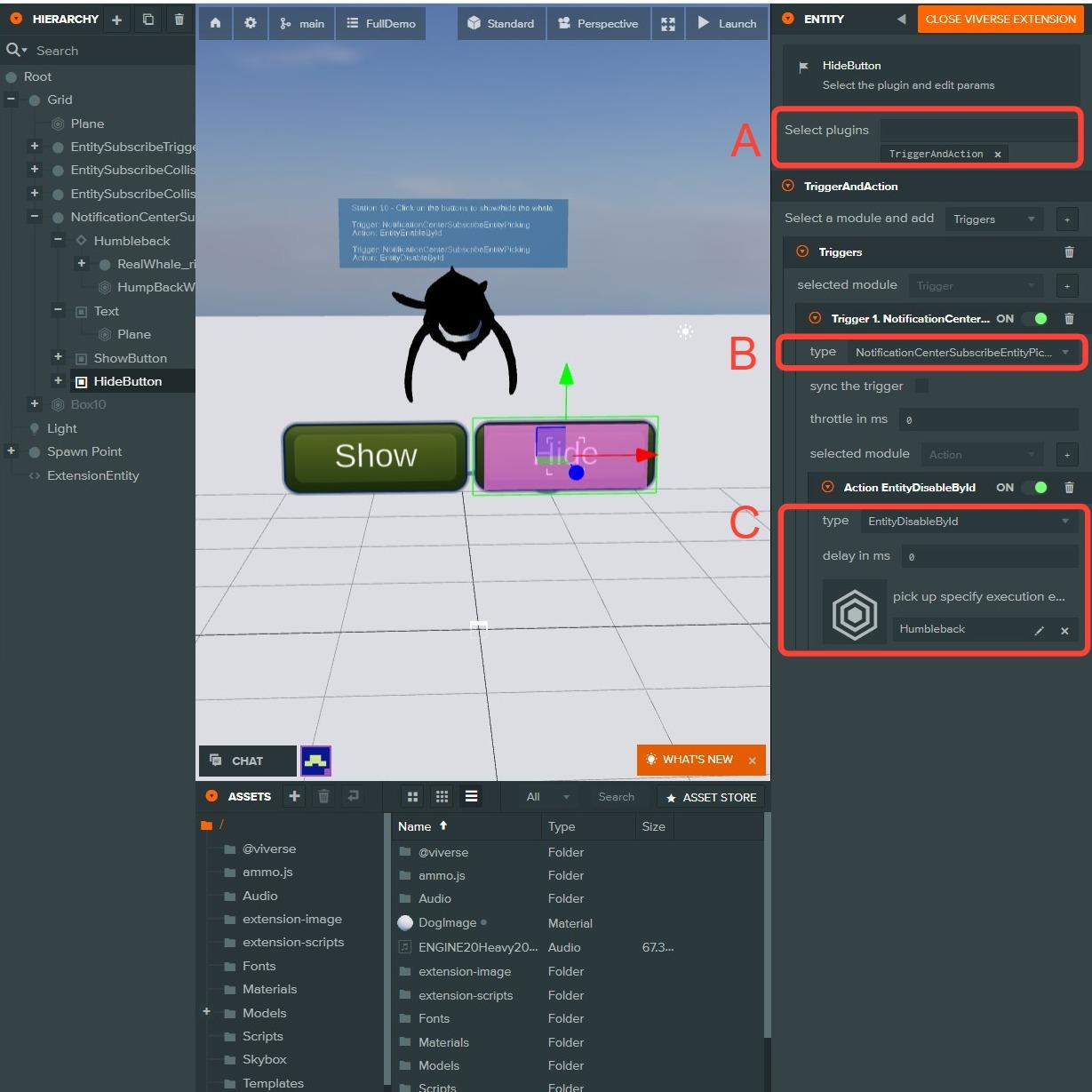This screenshot has height=1092, width=1092.
Task: Collapse the Humbleback tree node
Action: (58, 240)
